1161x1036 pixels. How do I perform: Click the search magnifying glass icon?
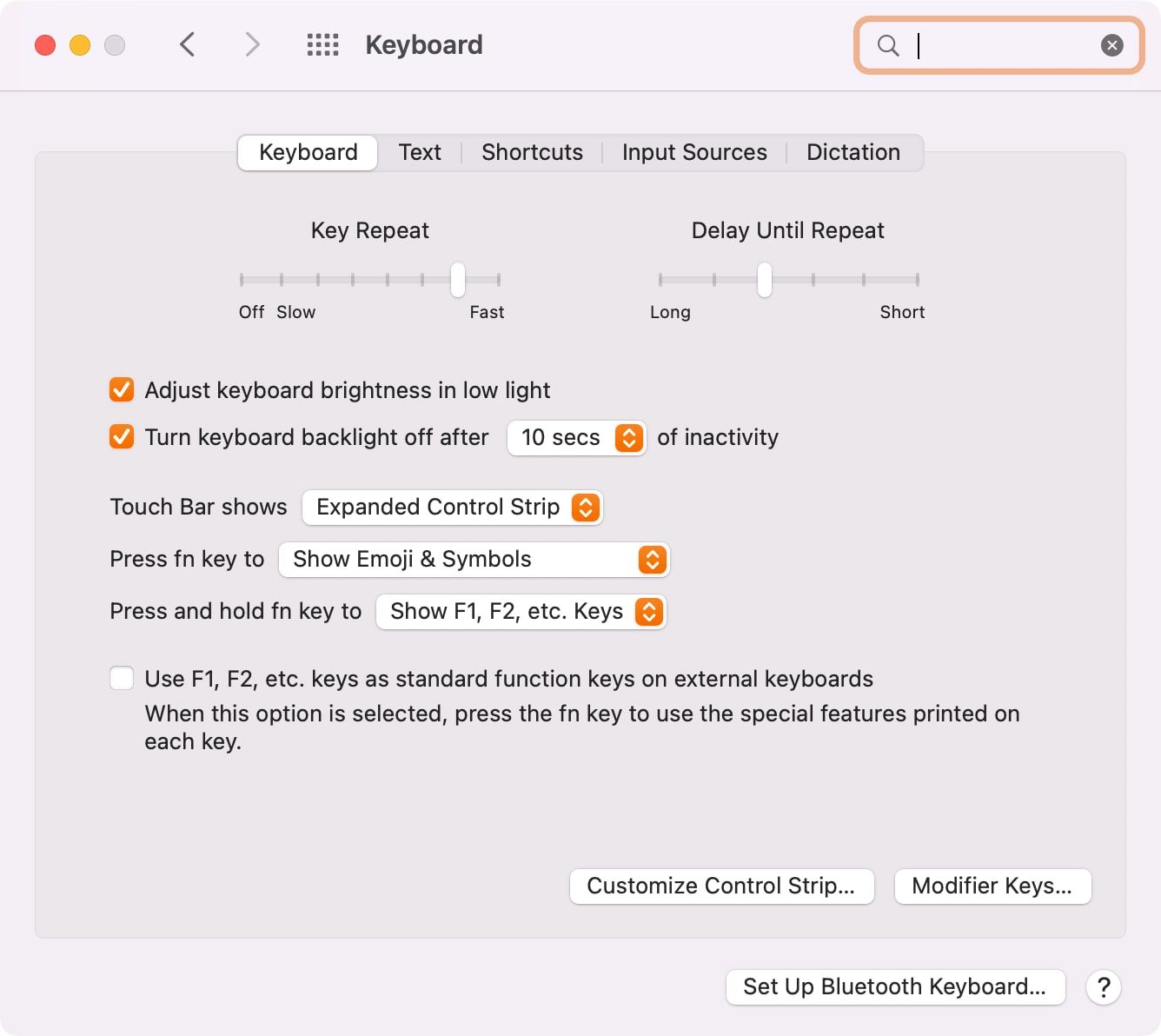tap(888, 45)
